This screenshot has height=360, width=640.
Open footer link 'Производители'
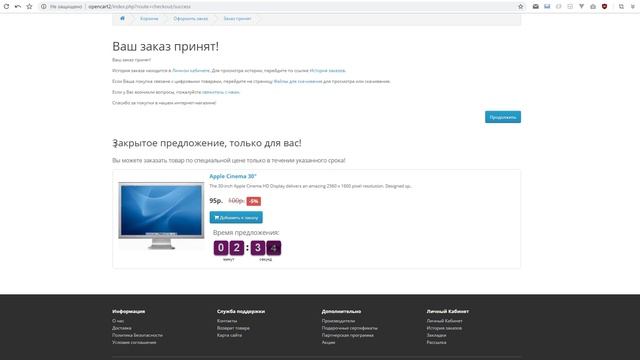(x=338, y=321)
